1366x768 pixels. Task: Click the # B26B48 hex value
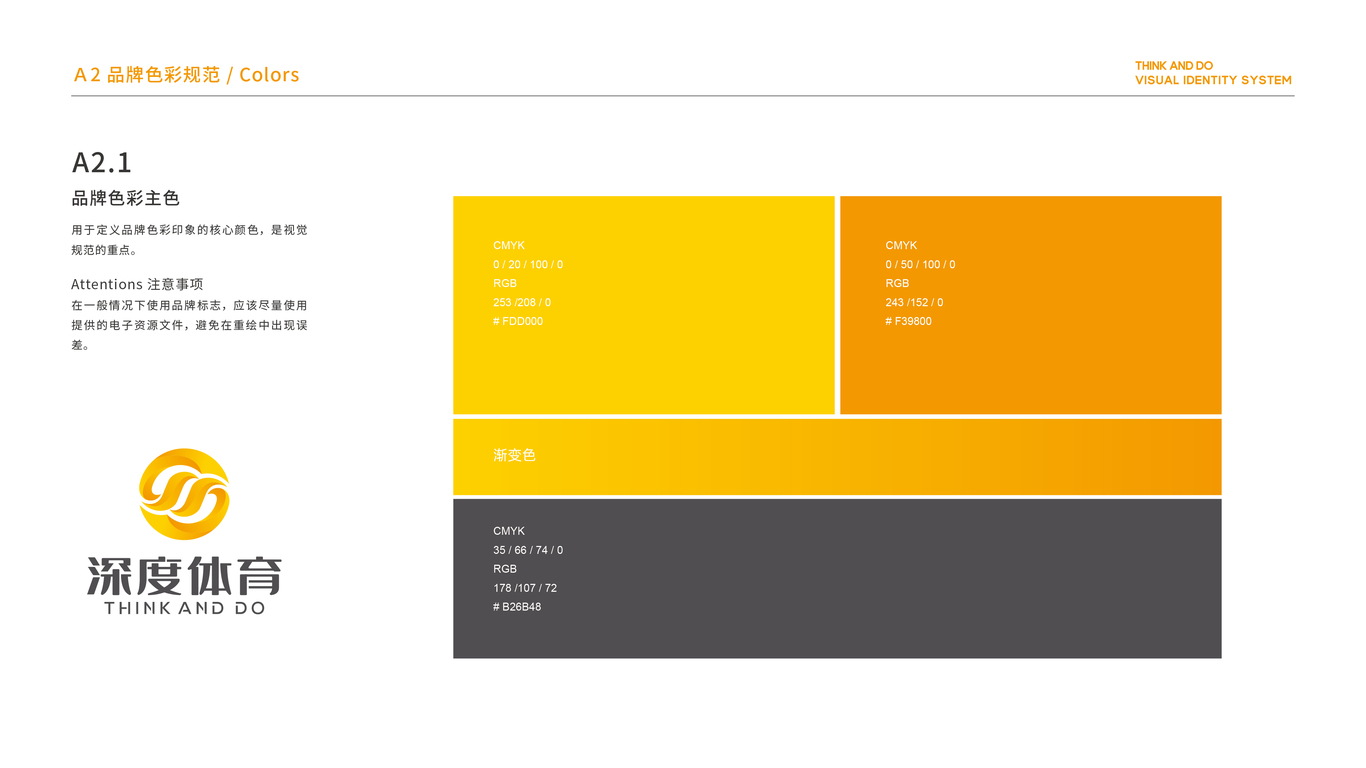coord(517,607)
